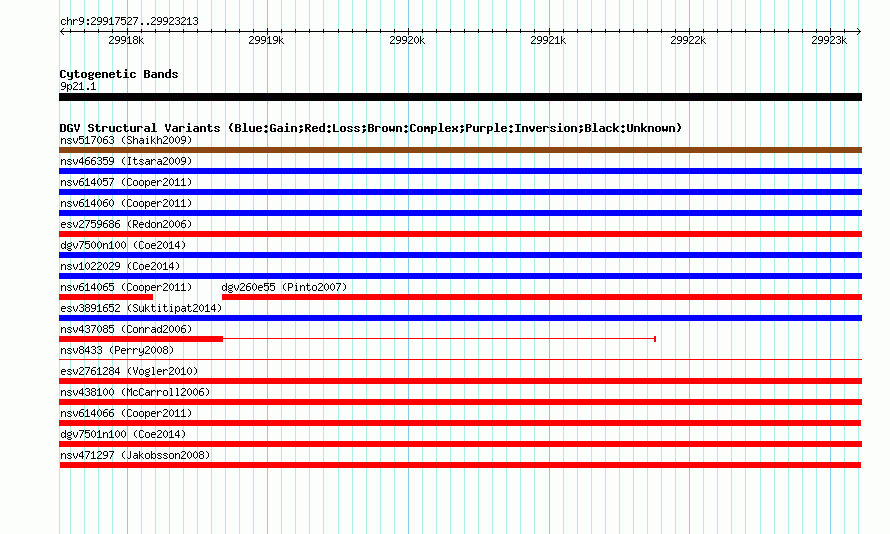Click the blue dgv7500n100 gain bar
This screenshot has height=534, width=890.
click(460, 255)
